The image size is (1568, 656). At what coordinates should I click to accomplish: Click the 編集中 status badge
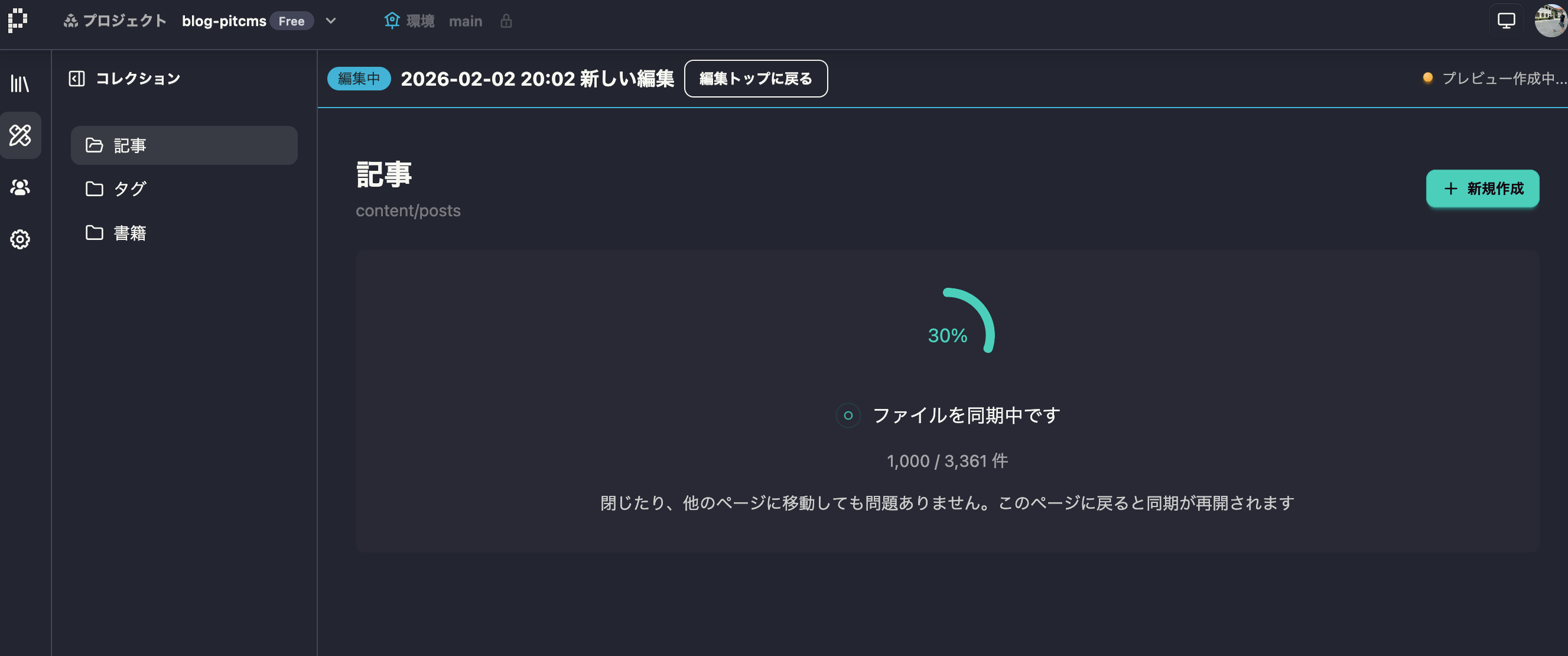coord(359,79)
